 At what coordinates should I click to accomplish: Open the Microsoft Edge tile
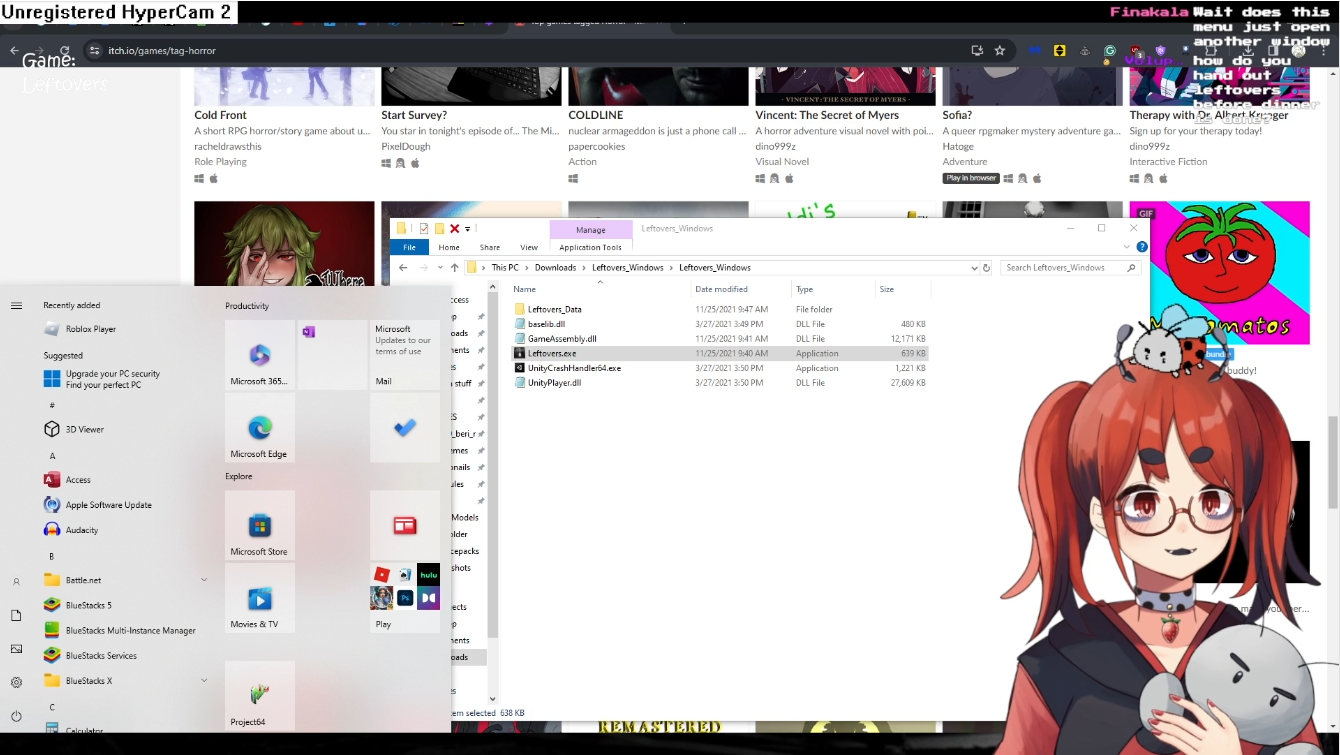(260, 428)
